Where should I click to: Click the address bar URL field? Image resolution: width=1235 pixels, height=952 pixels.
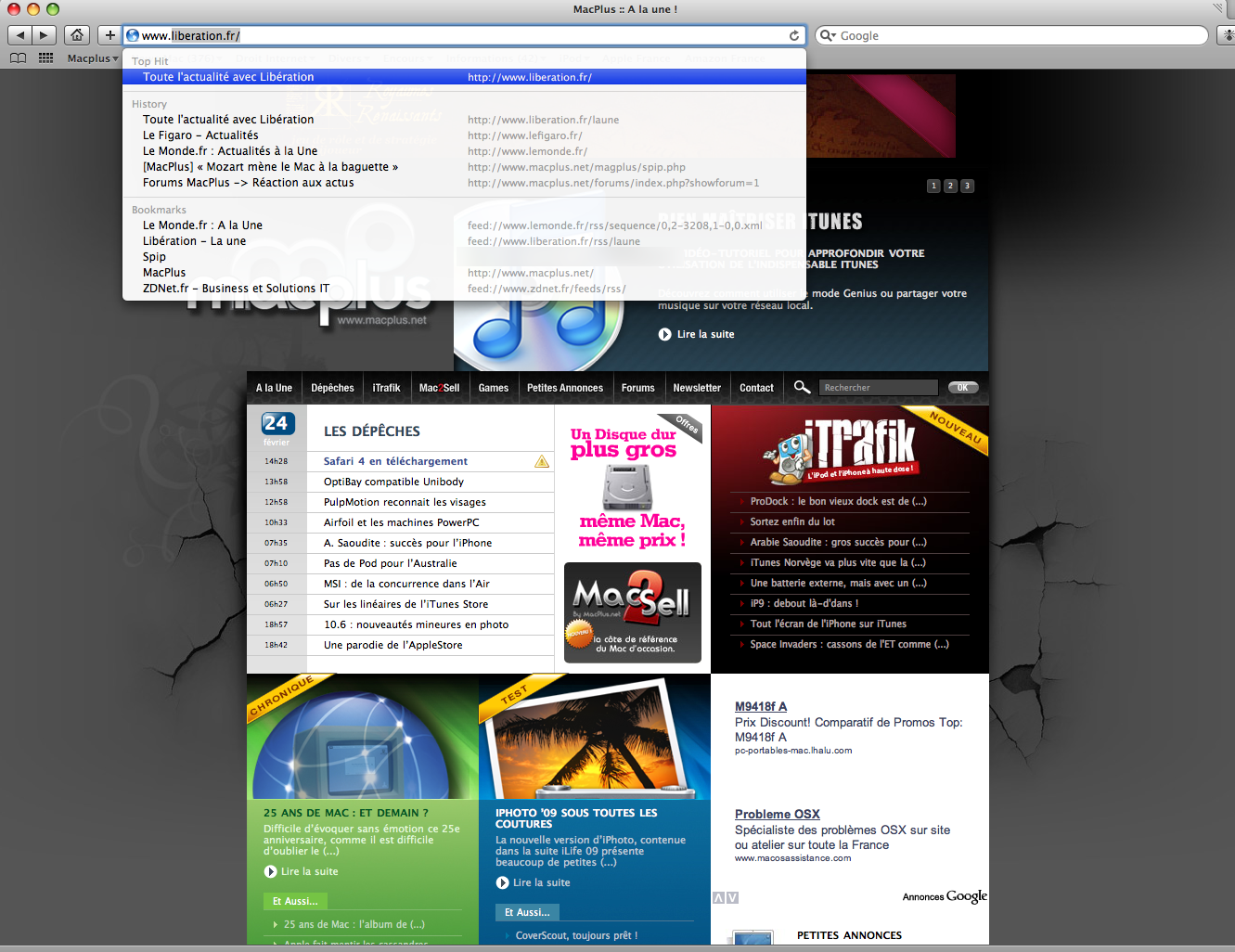click(464, 35)
